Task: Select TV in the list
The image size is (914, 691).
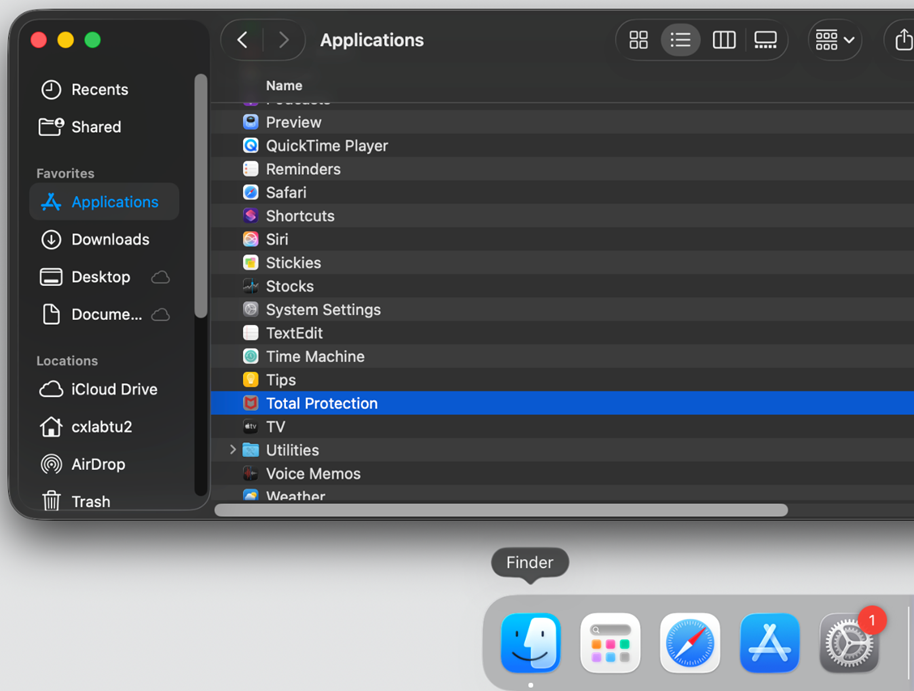Action: click(562, 427)
